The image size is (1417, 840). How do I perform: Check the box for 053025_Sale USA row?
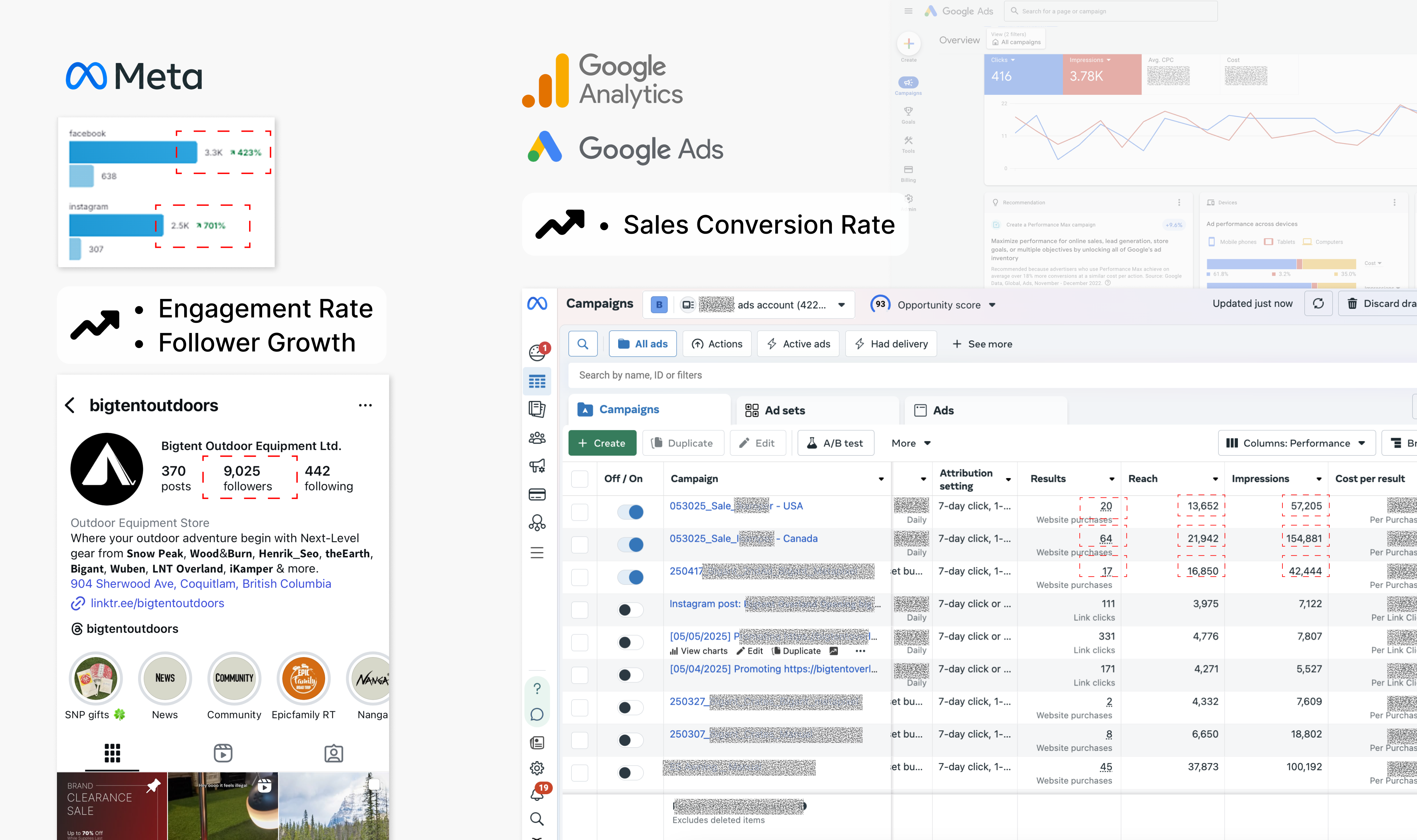[x=579, y=512]
